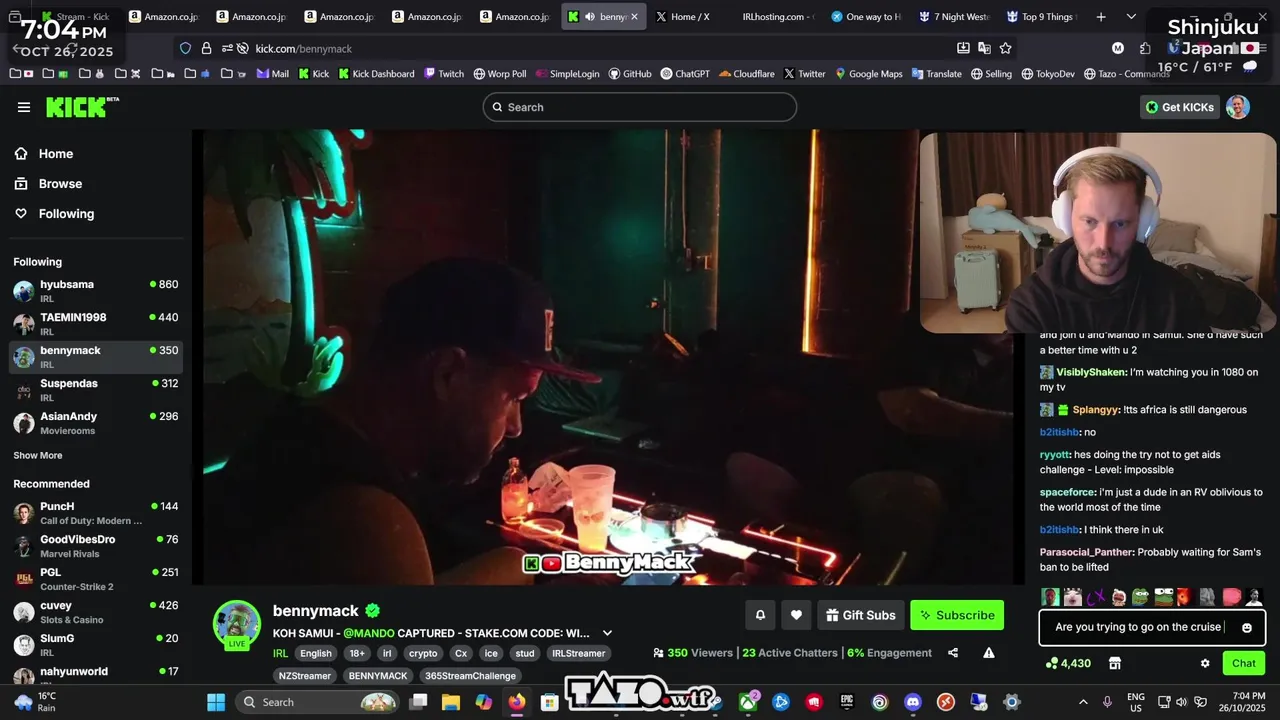Image resolution: width=1280 pixels, height=720 pixels.
Task: Open chat settings gear icon
Action: pyautogui.click(x=1205, y=663)
